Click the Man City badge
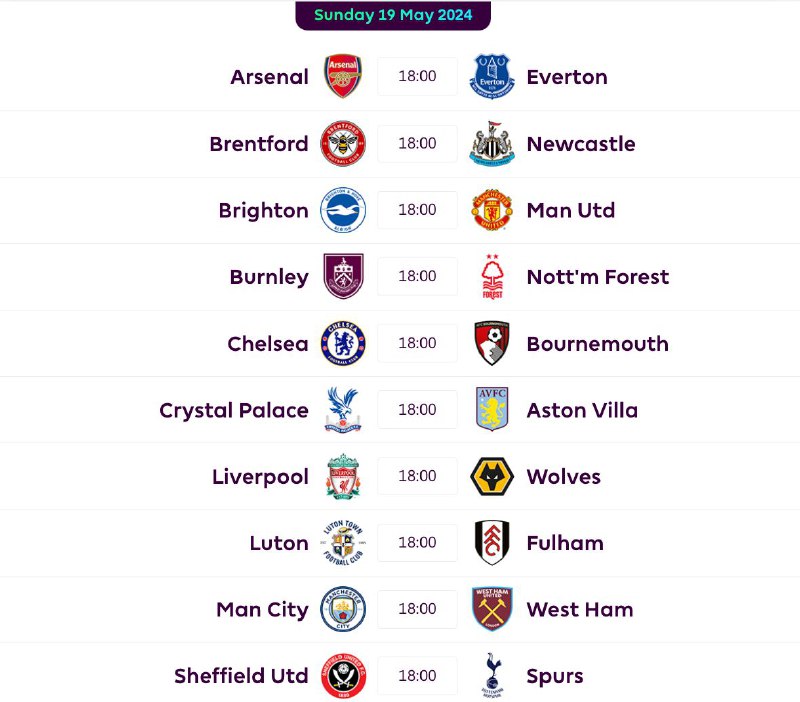This screenshot has width=800, height=702. coord(343,609)
